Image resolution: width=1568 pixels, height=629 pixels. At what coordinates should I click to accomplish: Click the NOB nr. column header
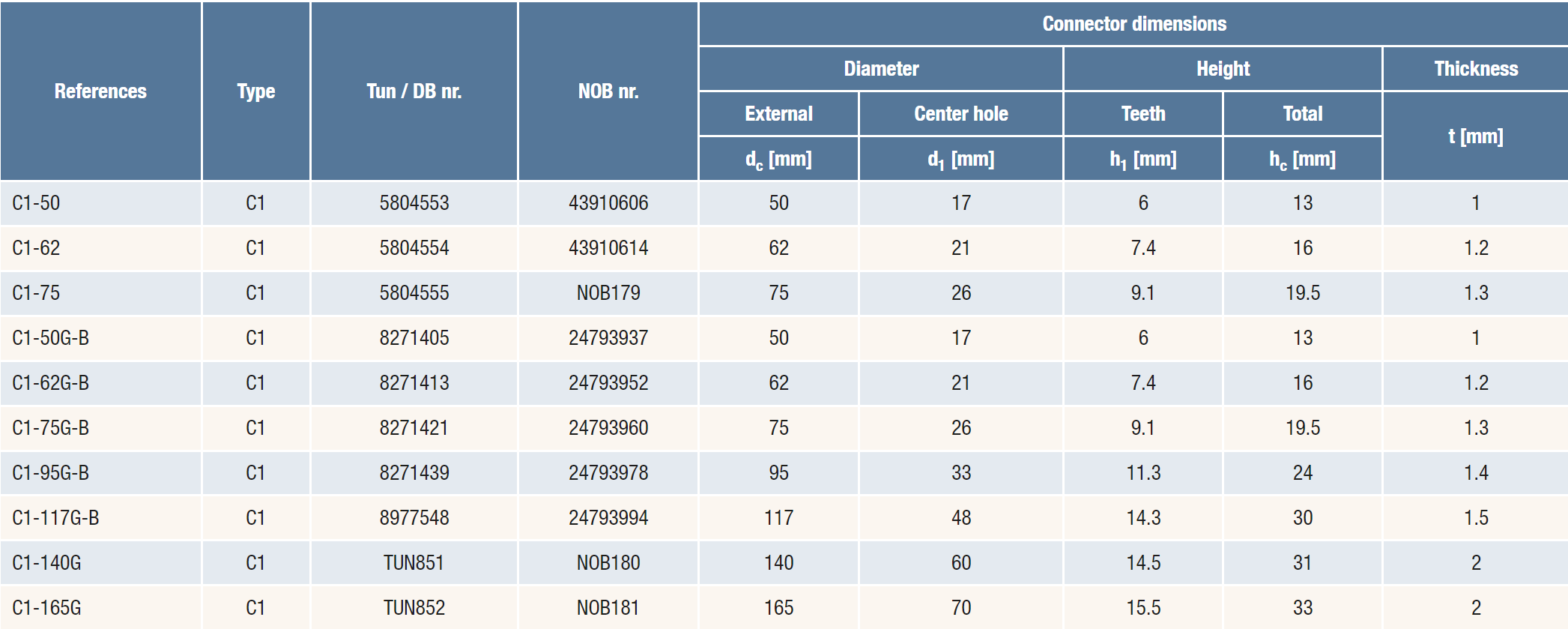pos(608,91)
